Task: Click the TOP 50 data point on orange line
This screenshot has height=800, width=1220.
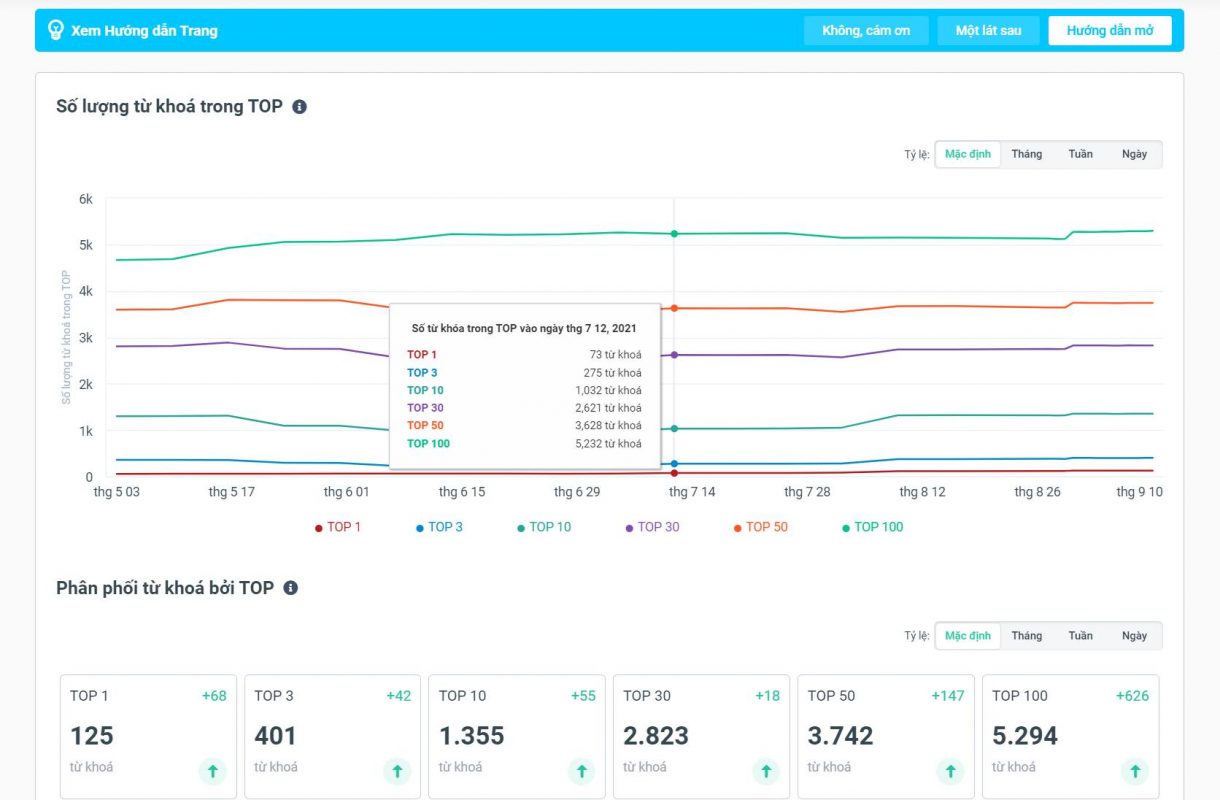Action: pos(674,308)
